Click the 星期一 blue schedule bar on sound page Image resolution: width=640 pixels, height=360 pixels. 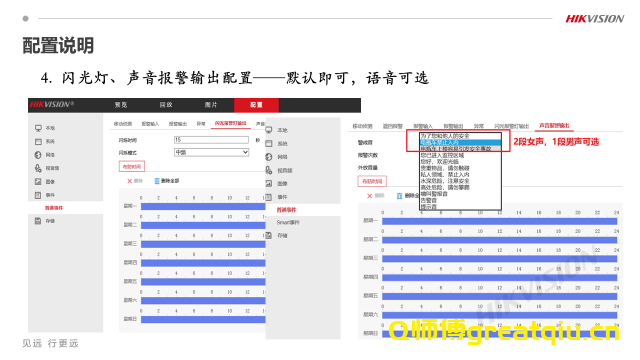point(500,221)
